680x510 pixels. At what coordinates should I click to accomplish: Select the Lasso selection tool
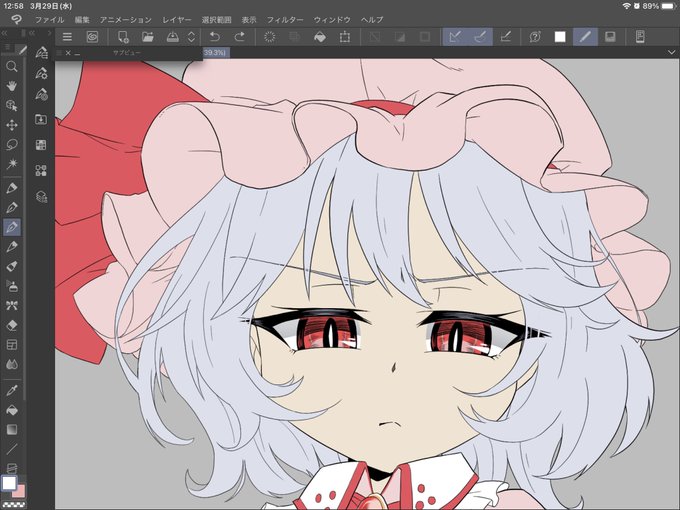point(12,144)
